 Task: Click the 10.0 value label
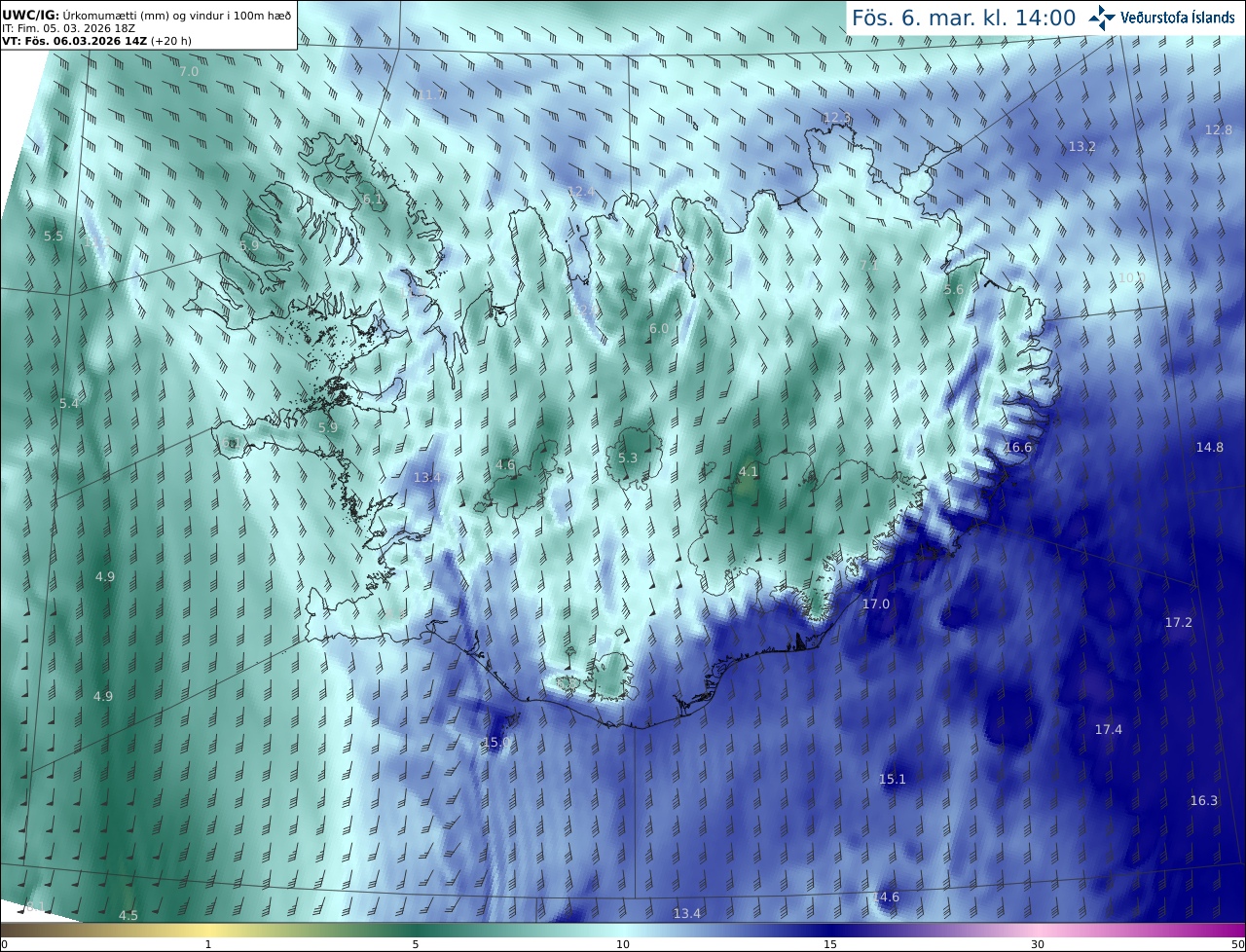coord(1130,277)
